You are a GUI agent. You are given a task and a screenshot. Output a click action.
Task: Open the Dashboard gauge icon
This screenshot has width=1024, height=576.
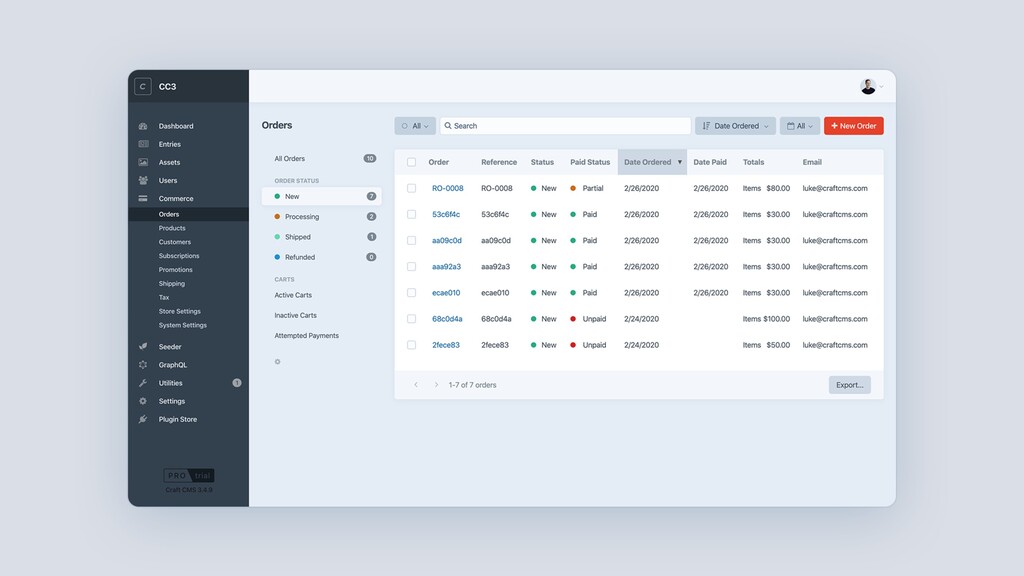pyautogui.click(x=143, y=126)
